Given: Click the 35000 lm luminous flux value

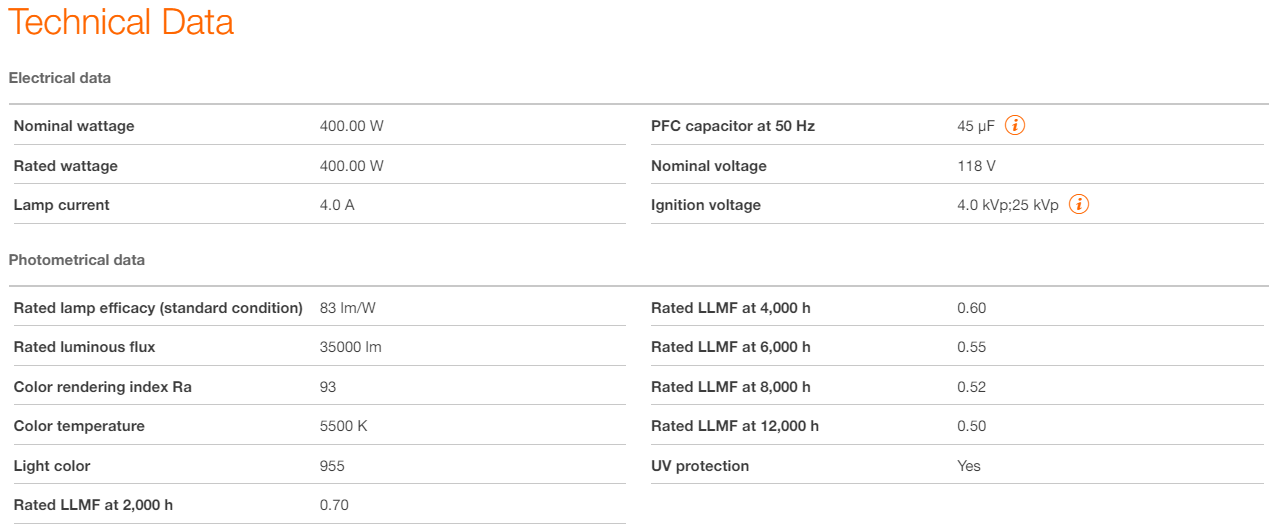Looking at the screenshot, I should (x=351, y=347).
